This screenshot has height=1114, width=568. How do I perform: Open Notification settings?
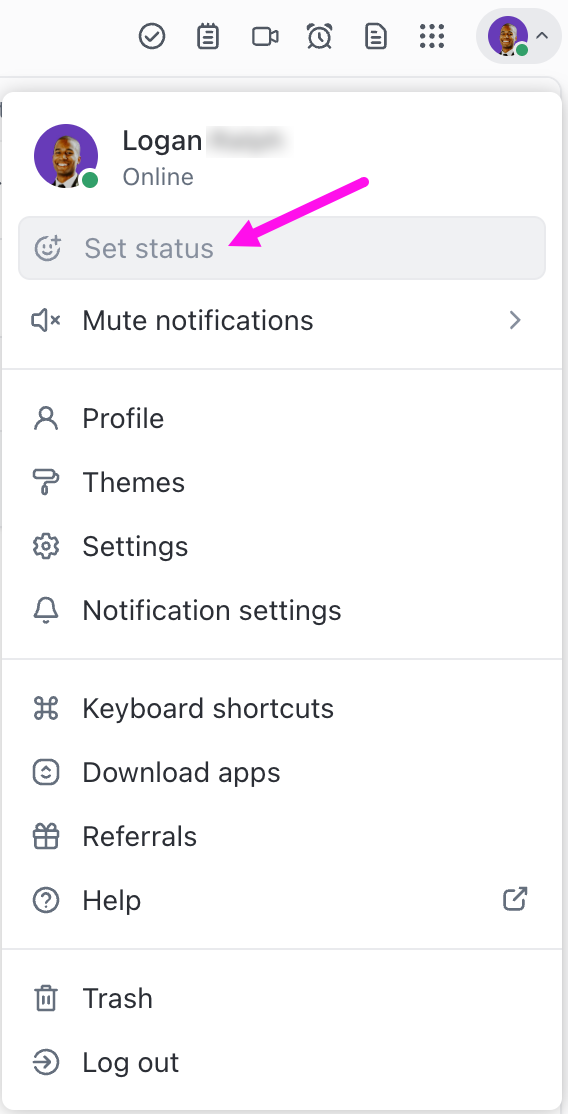coord(282,610)
